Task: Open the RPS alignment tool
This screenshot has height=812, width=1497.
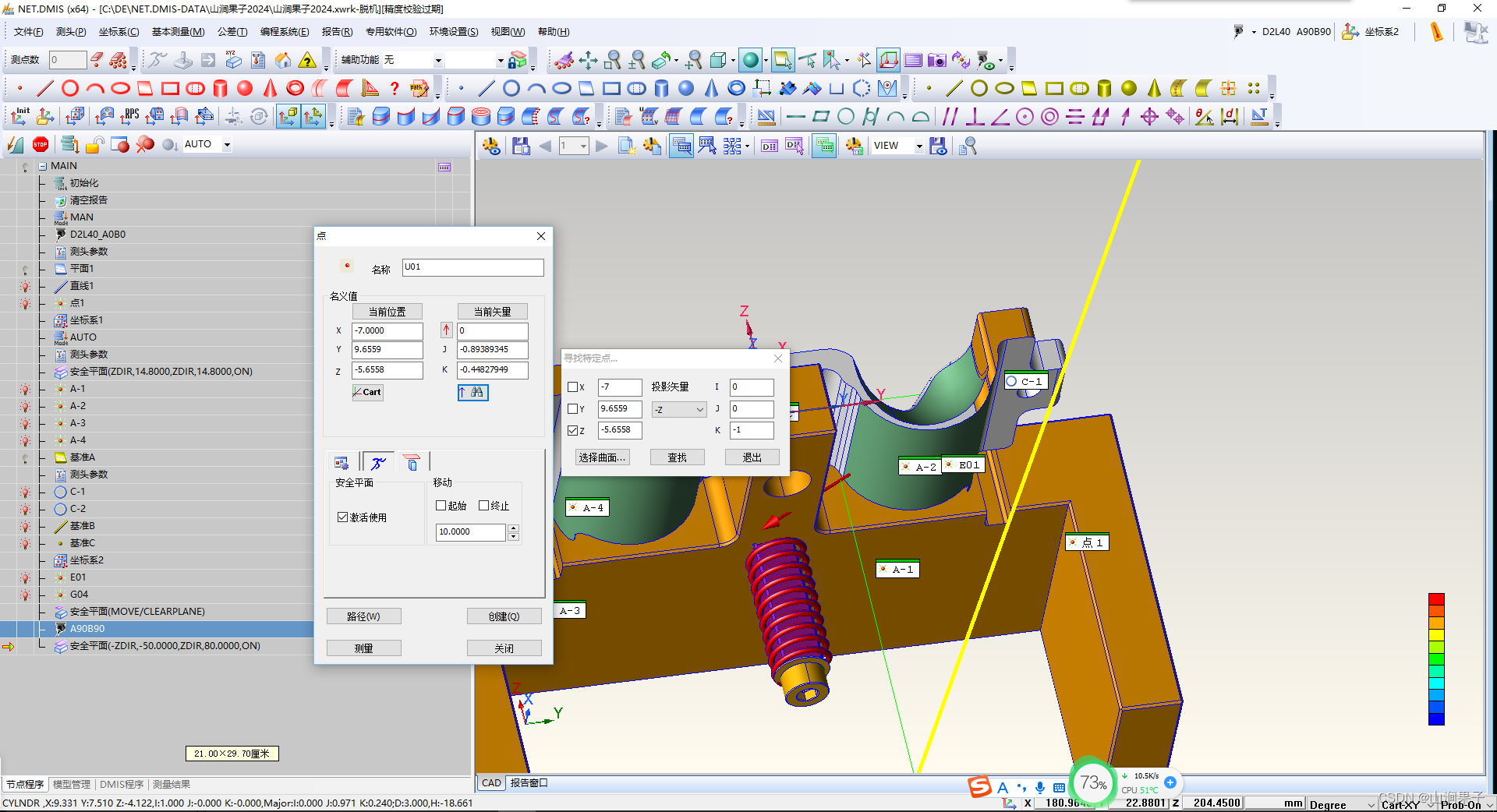Action: (x=129, y=116)
